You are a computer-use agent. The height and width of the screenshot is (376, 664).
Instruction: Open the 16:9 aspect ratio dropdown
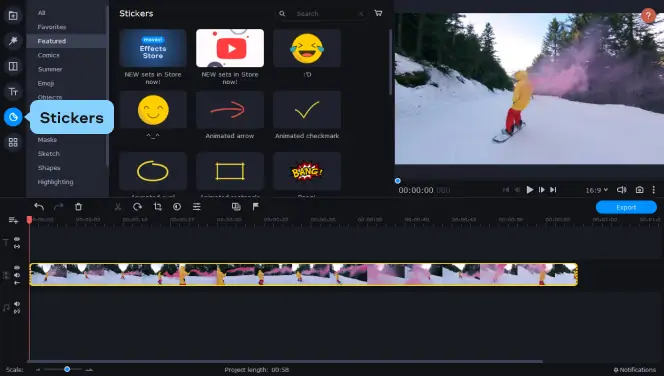pyautogui.click(x=597, y=190)
